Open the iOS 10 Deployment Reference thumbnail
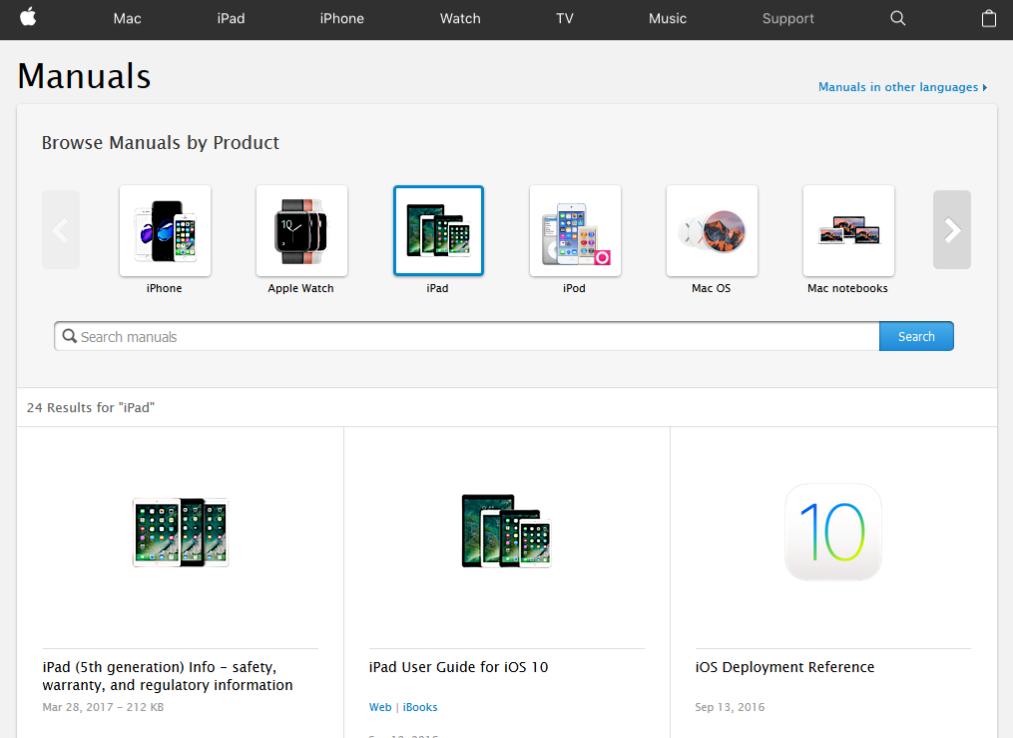The height and width of the screenshot is (738, 1013). (833, 532)
